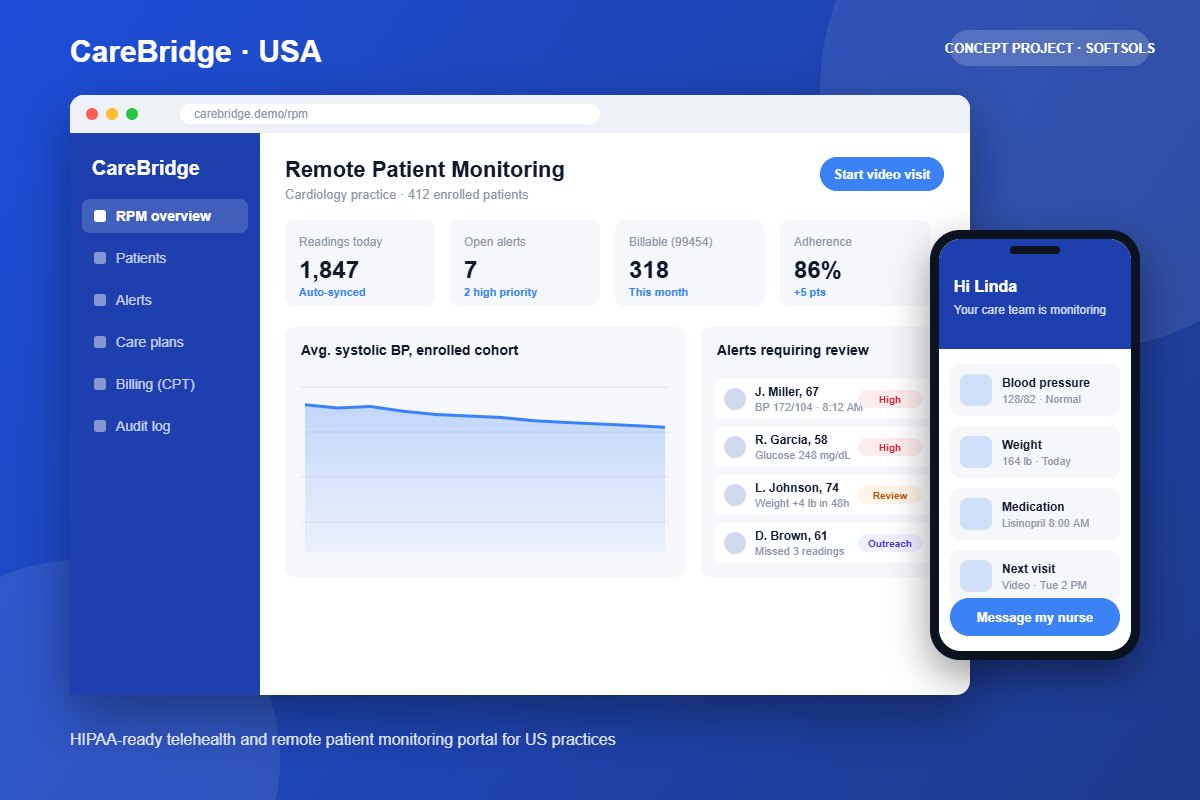Click the Care plans square icon

coord(100,342)
